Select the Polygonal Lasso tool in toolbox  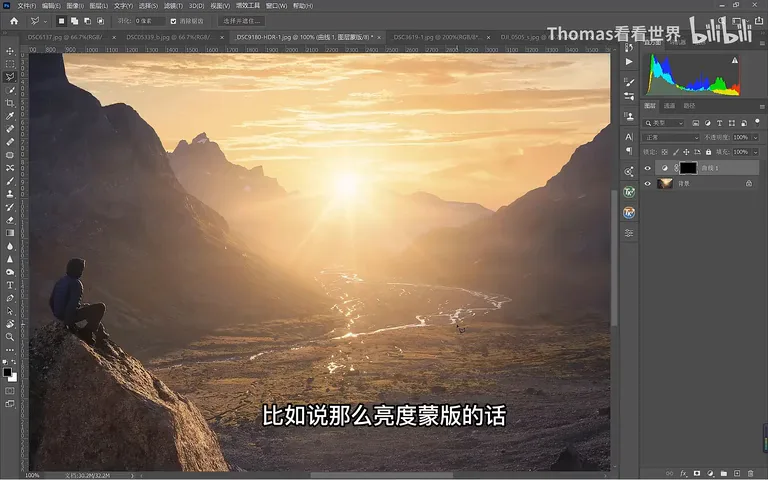tap(10, 77)
